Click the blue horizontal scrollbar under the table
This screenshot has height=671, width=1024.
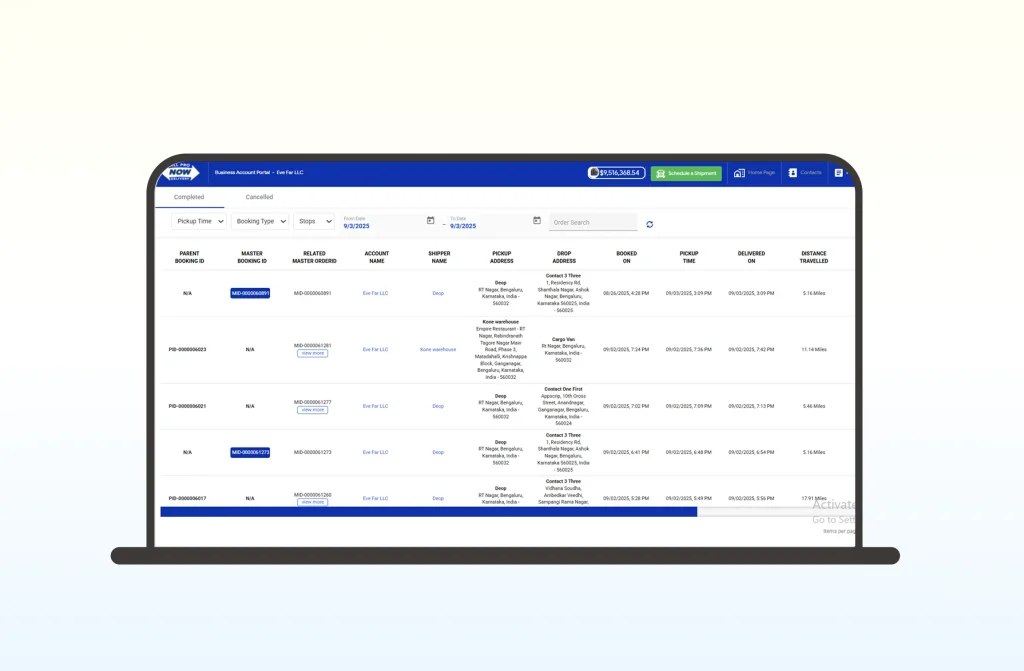click(x=428, y=511)
